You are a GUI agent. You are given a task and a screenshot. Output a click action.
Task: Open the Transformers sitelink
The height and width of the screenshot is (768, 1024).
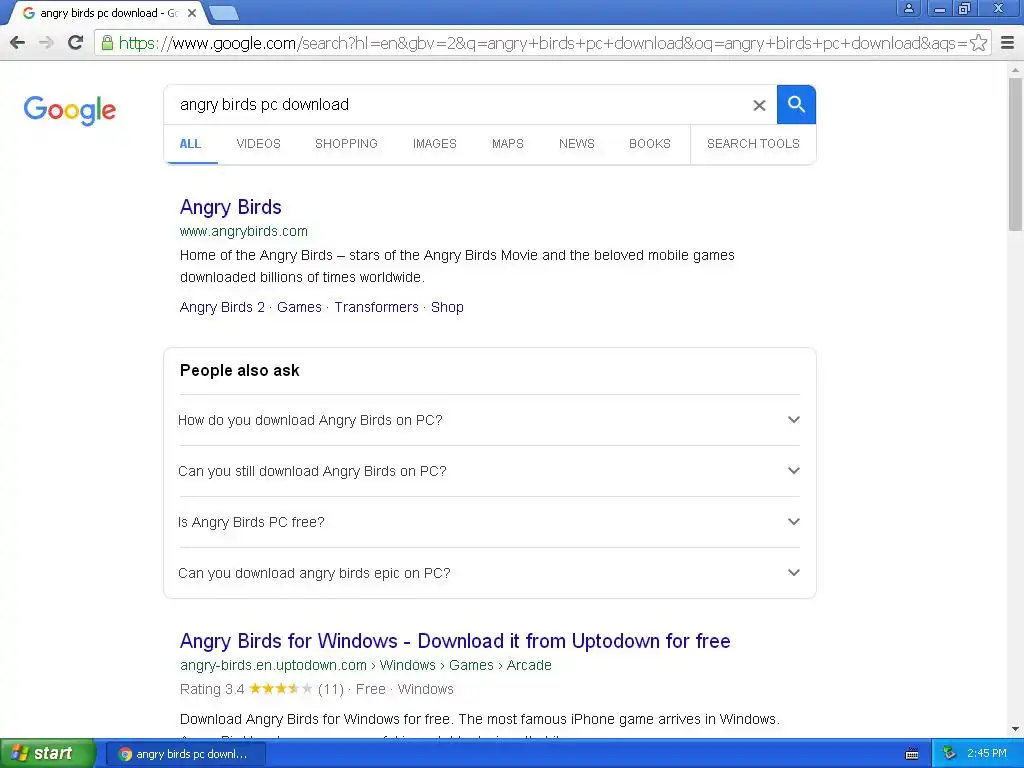[376, 307]
